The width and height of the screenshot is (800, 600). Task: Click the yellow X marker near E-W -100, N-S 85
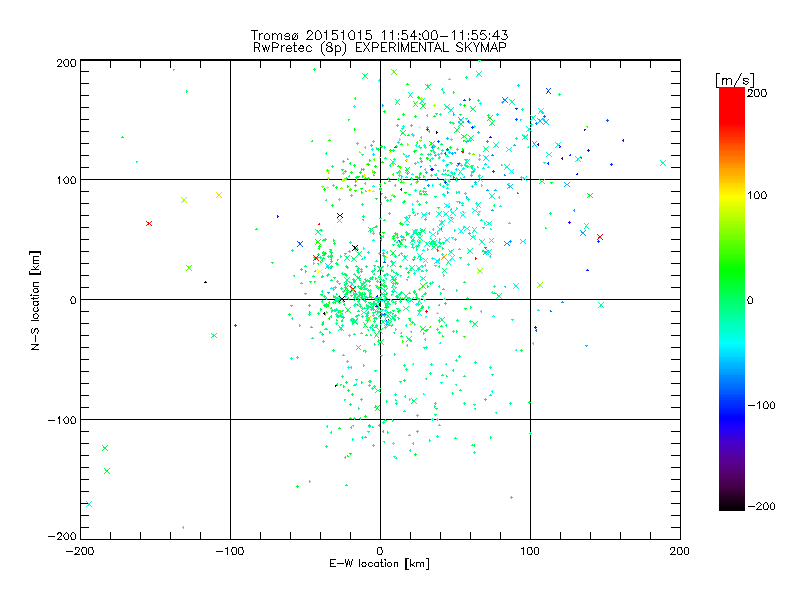[x=219, y=195]
